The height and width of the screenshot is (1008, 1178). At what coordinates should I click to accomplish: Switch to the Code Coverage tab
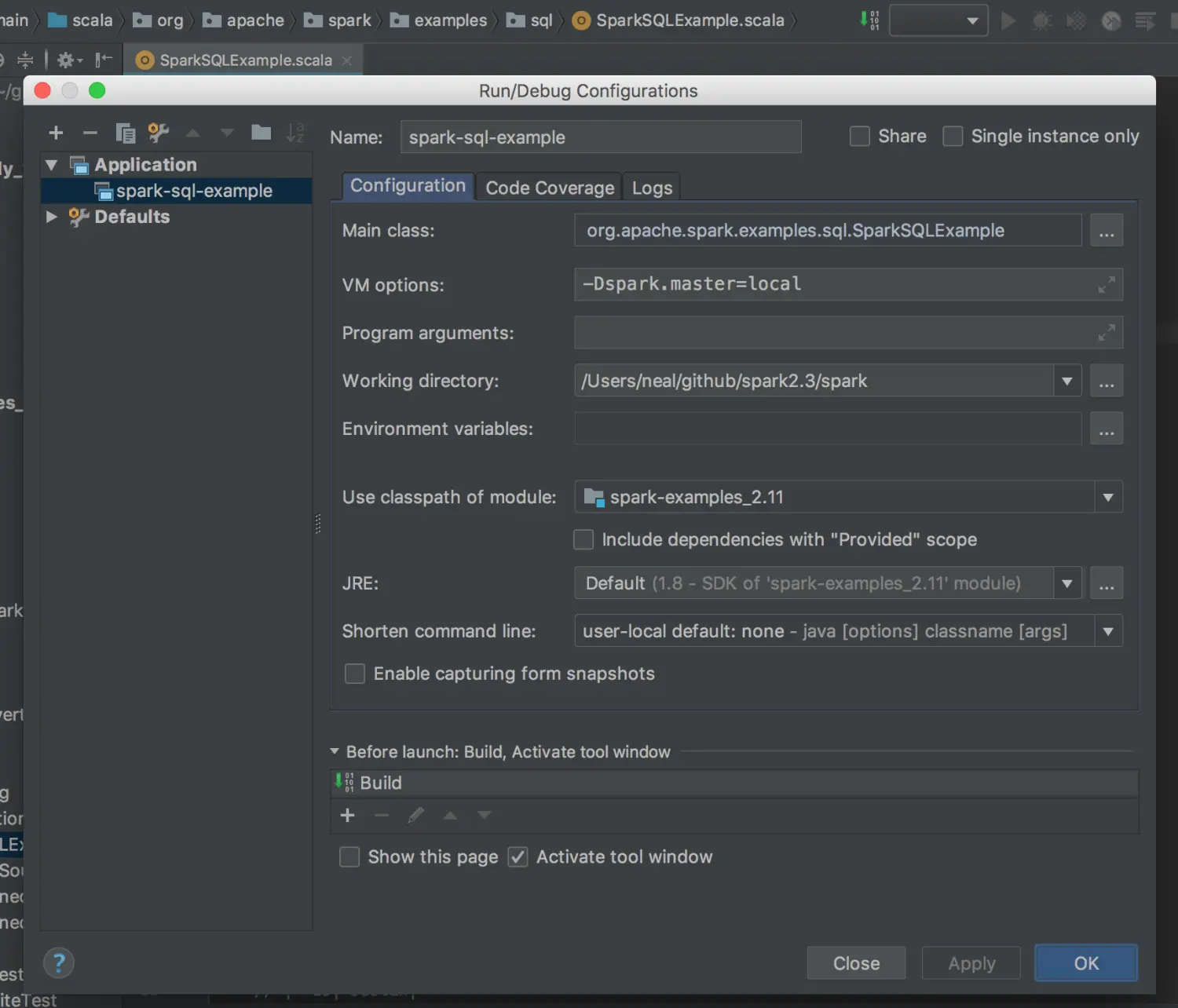point(550,188)
